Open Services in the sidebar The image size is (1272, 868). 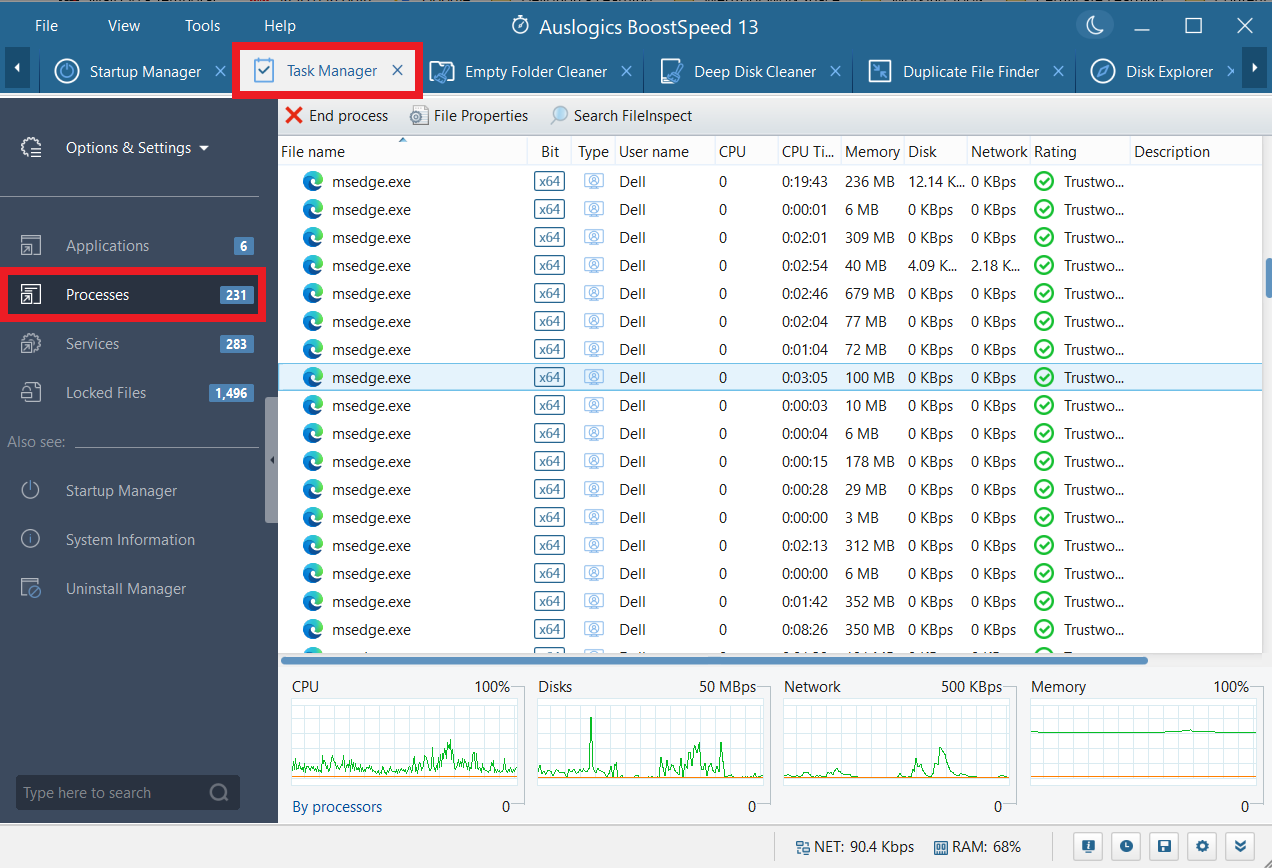(x=93, y=344)
